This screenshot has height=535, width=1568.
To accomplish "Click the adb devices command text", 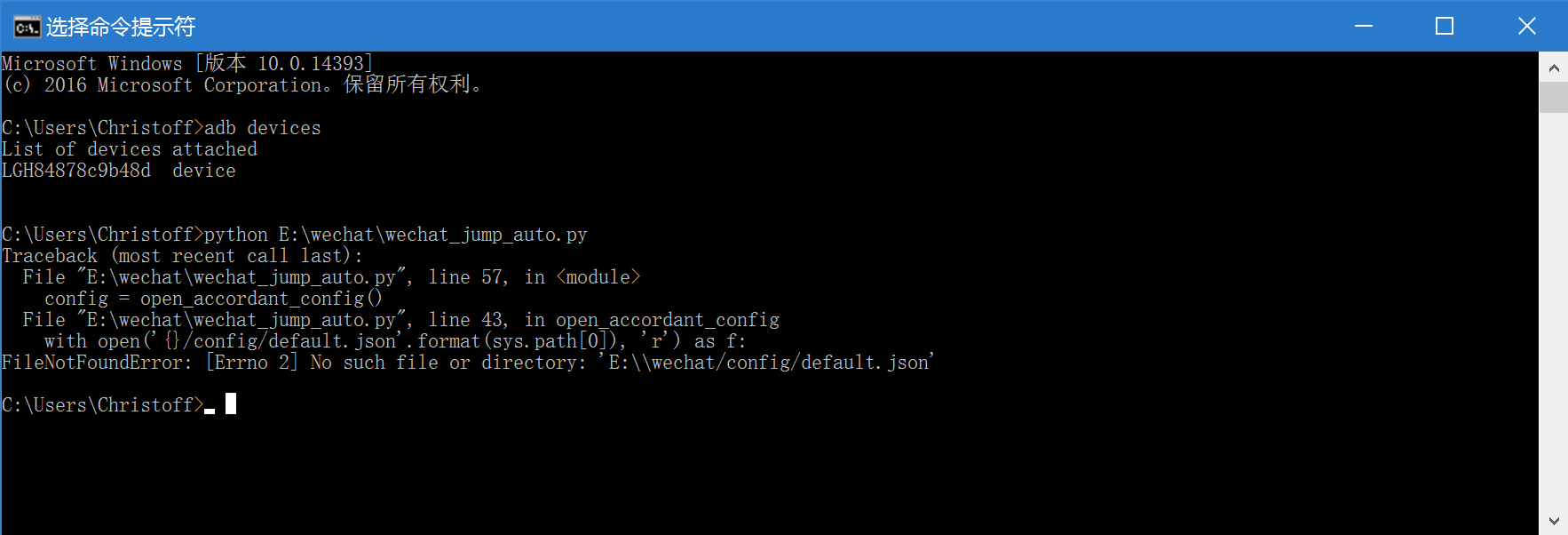I will [262, 127].
